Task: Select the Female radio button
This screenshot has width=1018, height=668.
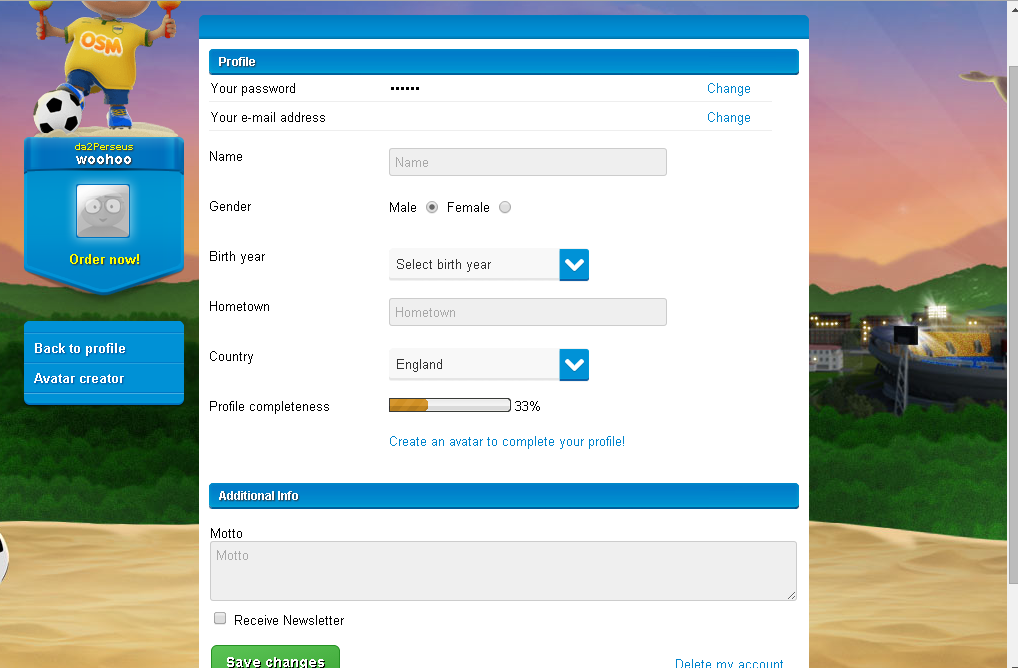Action: [504, 207]
